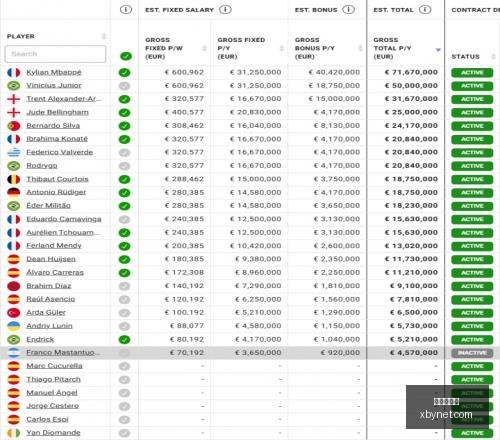Click Portugal flag beside Bernardo Silva
The image size is (500, 440).
(14, 126)
